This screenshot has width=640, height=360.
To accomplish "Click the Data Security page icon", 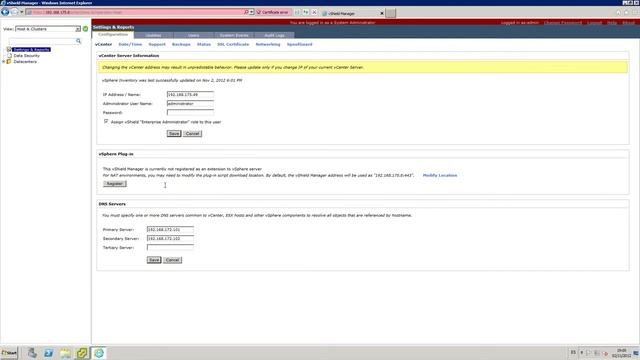I will click(9, 56).
